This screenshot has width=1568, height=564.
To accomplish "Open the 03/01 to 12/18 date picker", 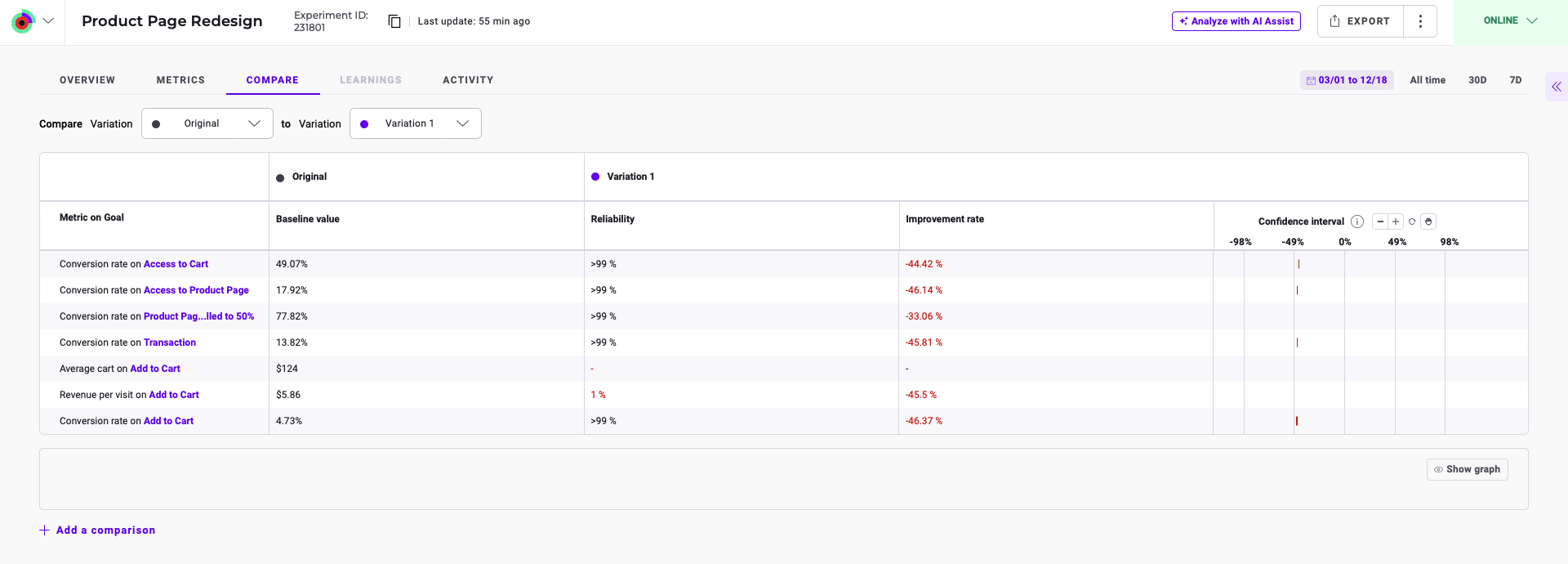I will pos(1347,80).
